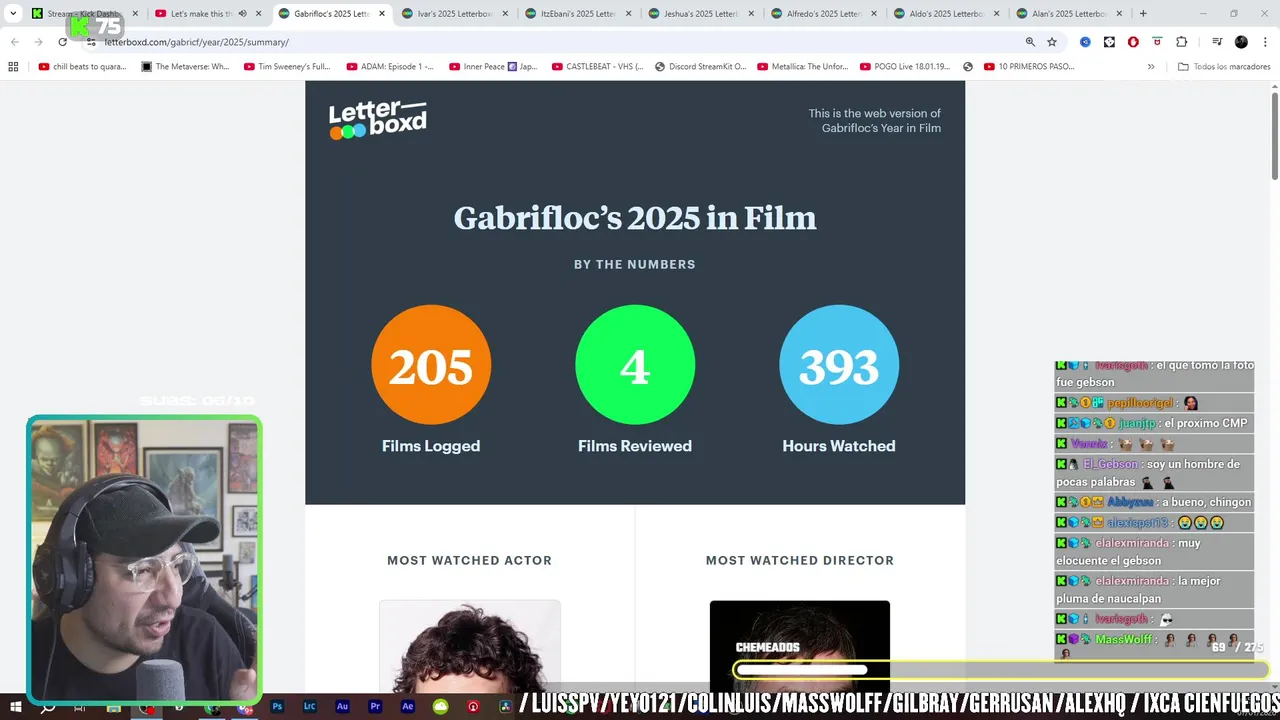The image size is (1280, 720).
Task: Open the zoom magnifier in the address bar
Action: coord(1030,42)
